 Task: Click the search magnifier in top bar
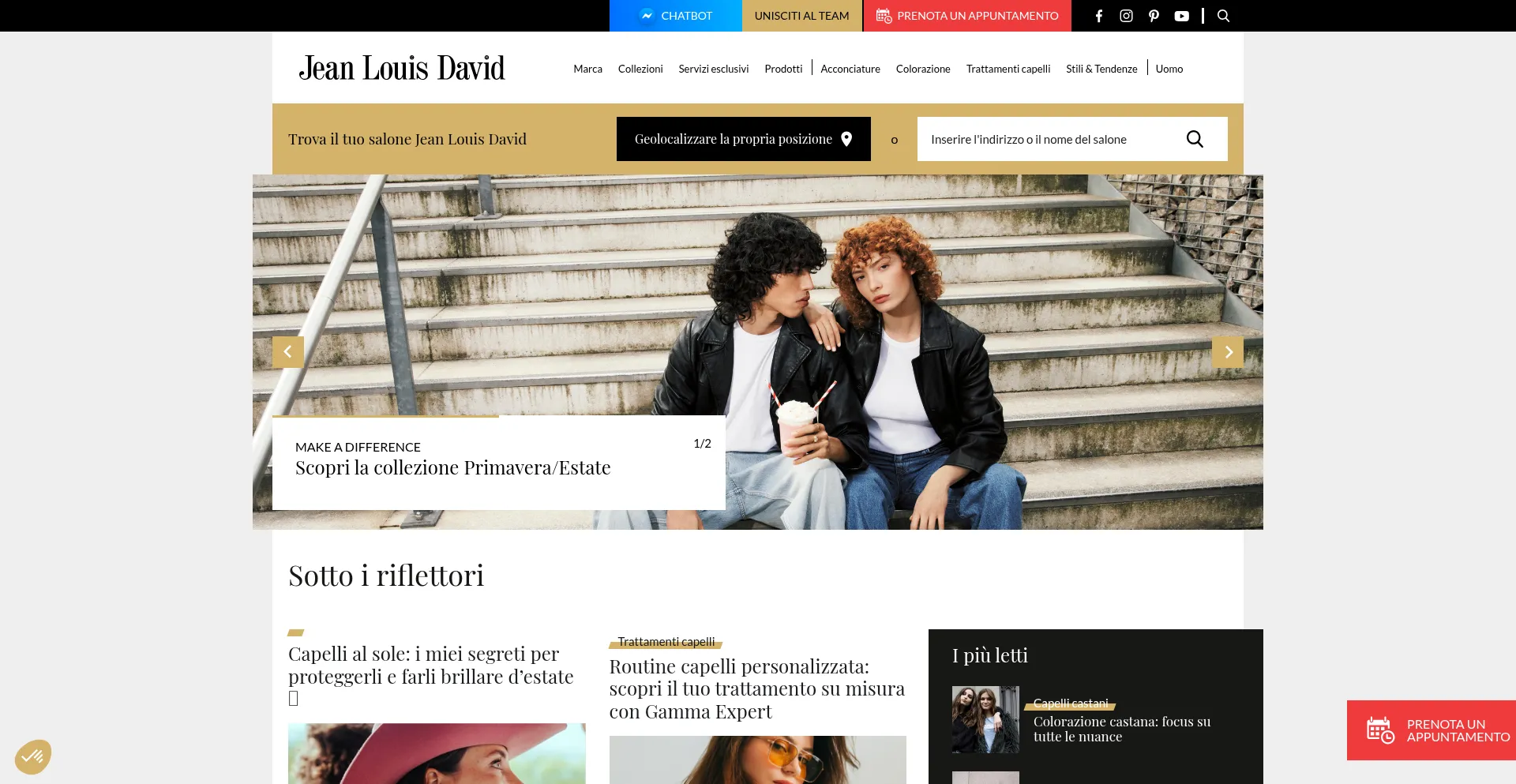click(x=1223, y=16)
